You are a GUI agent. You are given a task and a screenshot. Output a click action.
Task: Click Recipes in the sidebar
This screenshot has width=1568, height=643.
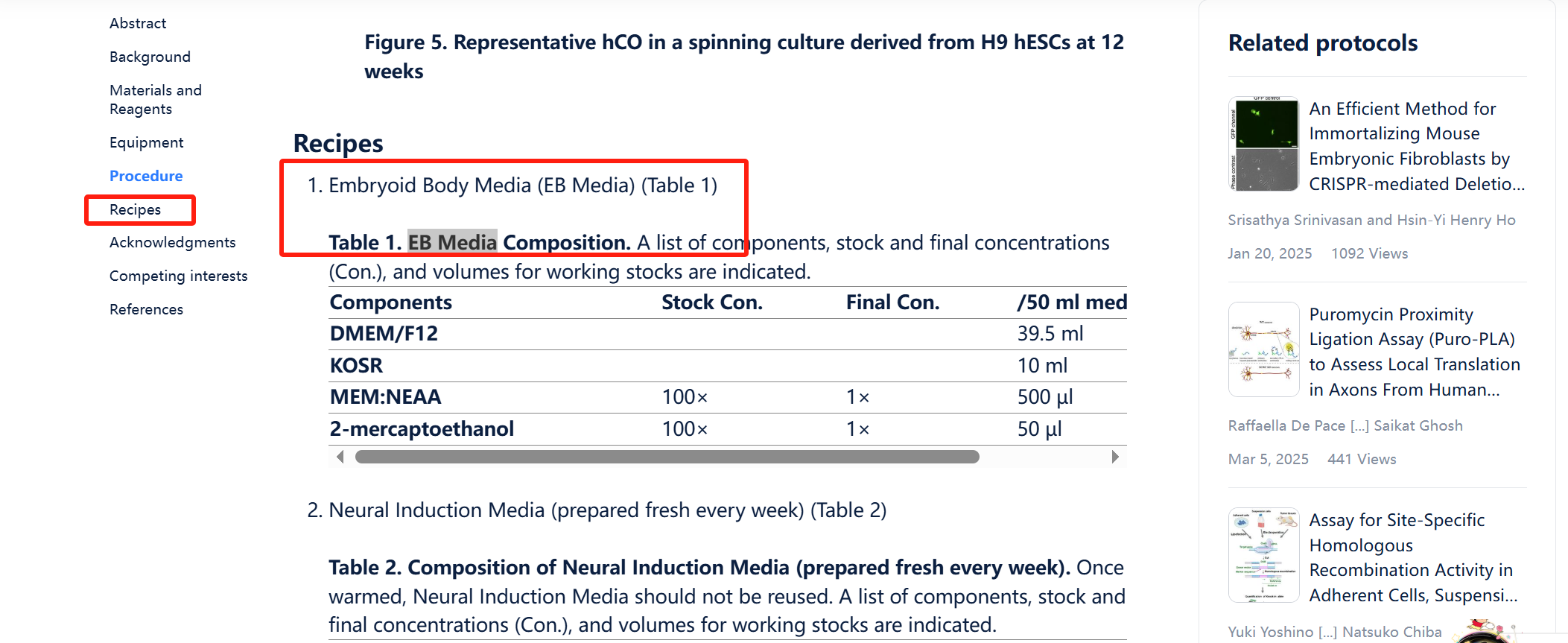coord(135,209)
